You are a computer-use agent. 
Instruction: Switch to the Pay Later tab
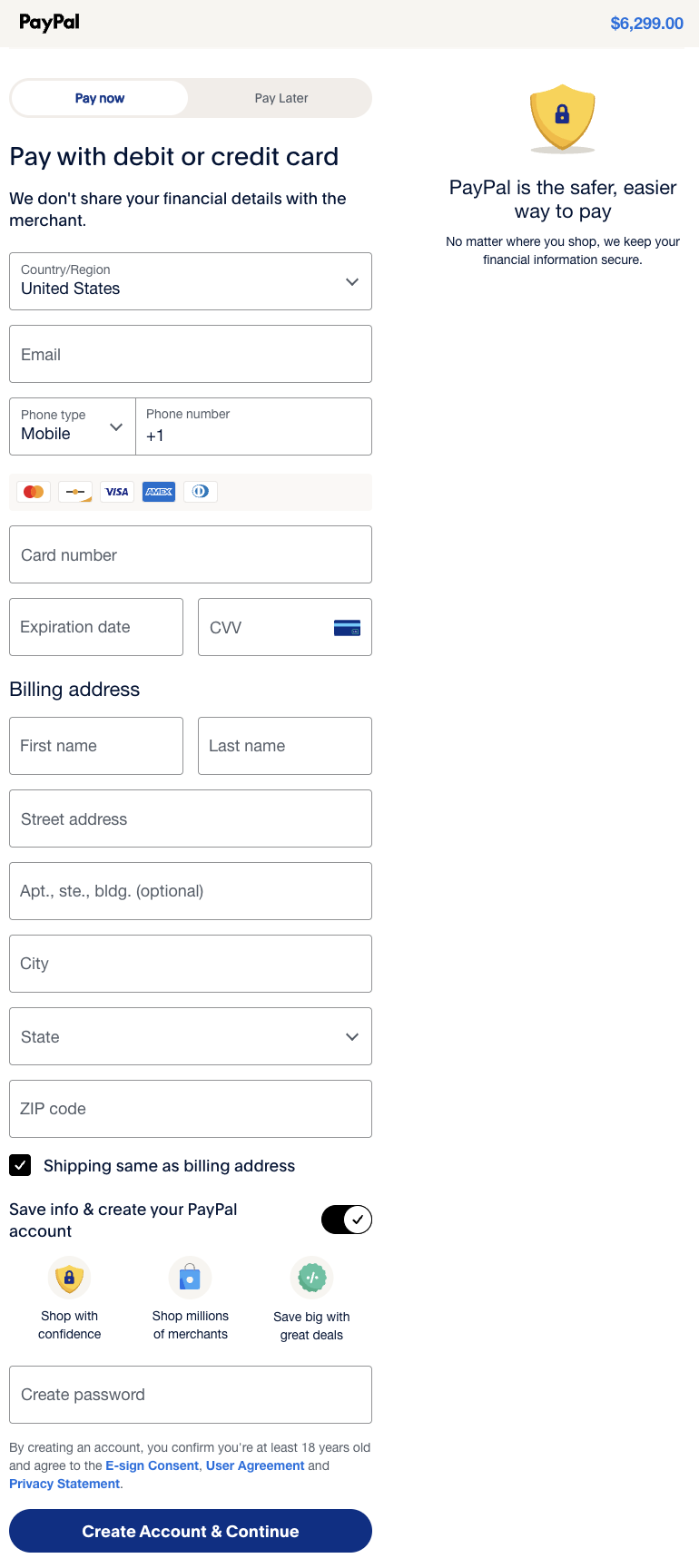click(281, 97)
